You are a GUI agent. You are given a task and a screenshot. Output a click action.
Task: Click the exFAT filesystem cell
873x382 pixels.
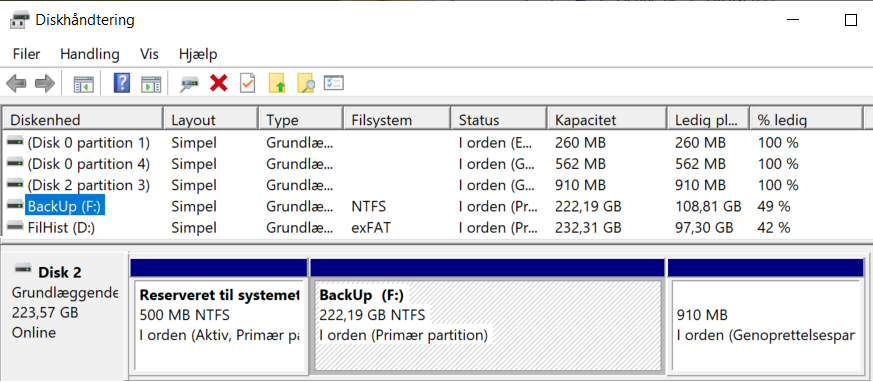pyautogui.click(x=371, y=228)
